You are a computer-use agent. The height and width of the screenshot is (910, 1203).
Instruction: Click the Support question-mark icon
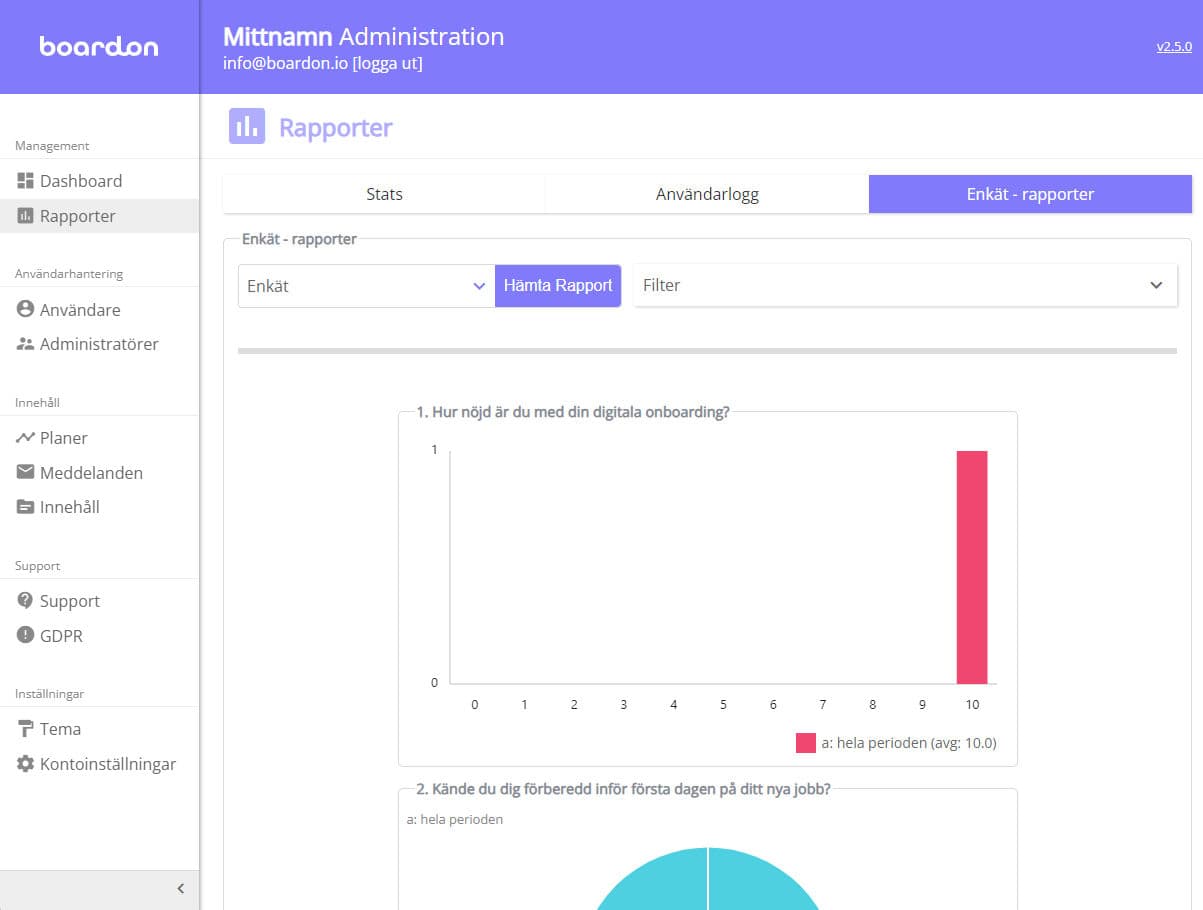pyautogui.click(x=25, y=601)
